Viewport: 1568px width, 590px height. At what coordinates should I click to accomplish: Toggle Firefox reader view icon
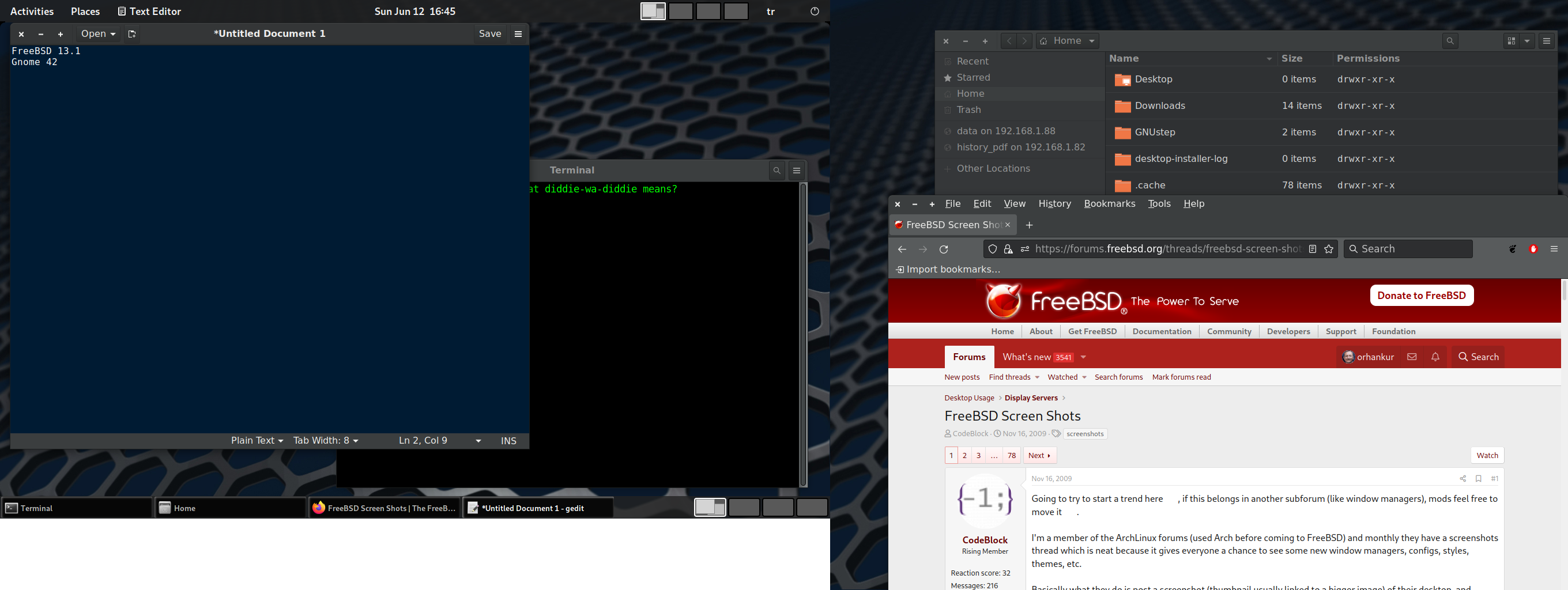point(1313,249)
